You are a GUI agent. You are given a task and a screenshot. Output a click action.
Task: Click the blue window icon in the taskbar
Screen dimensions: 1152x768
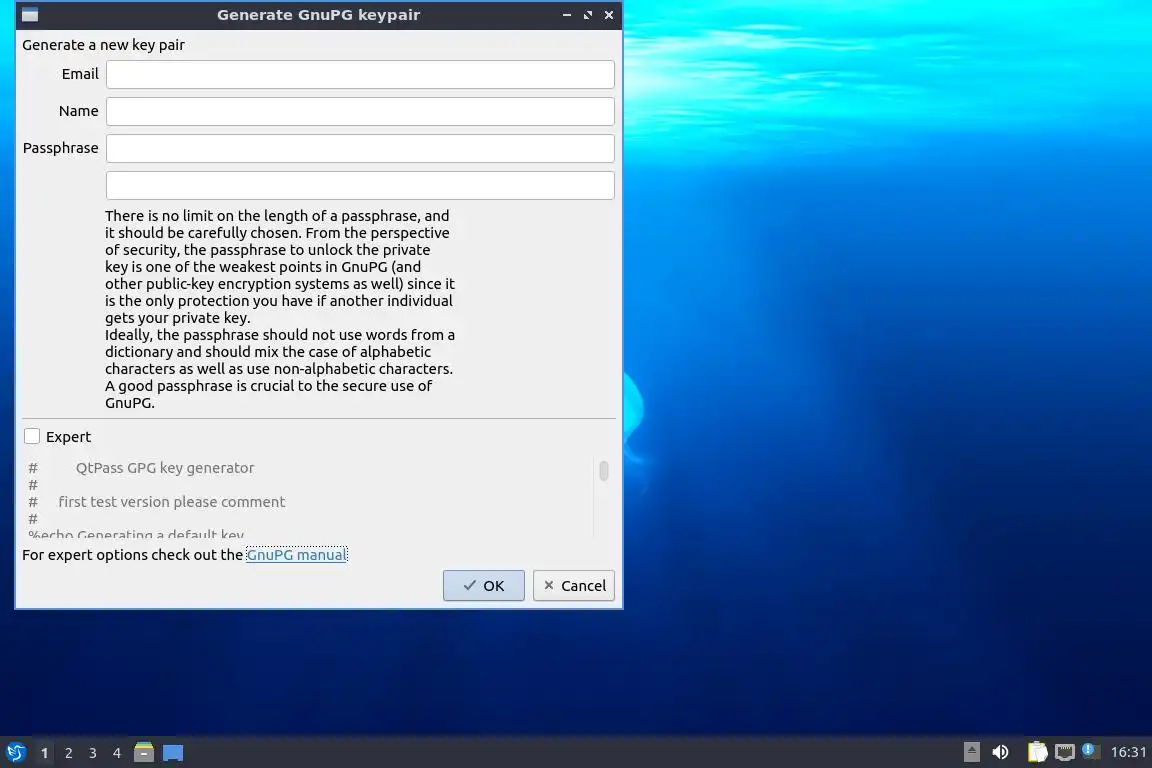[x=173, y=753]
